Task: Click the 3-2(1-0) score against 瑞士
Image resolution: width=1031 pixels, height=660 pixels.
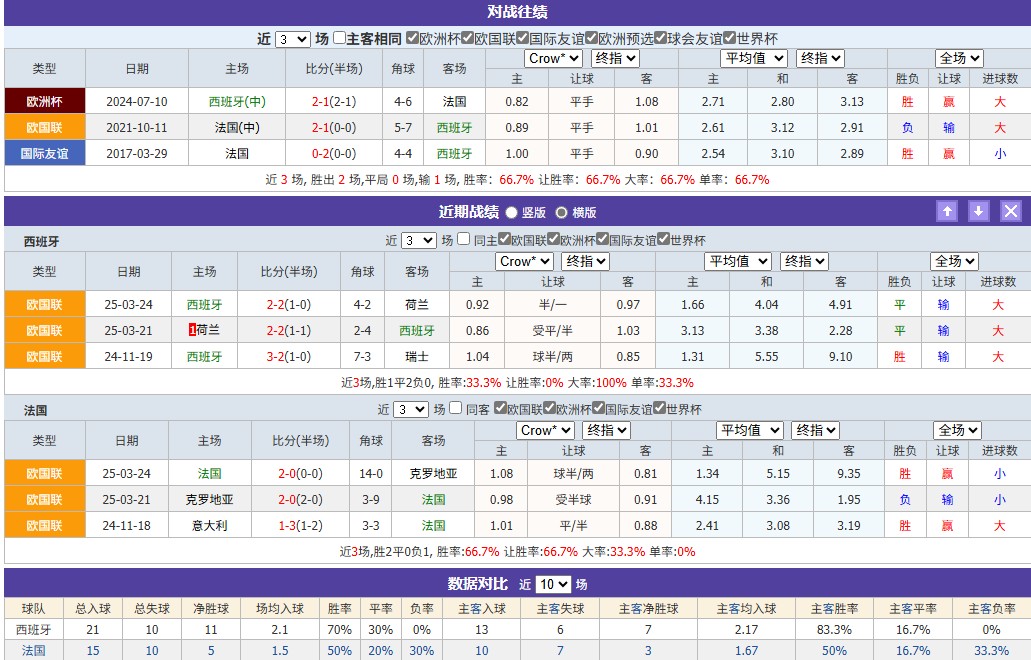Action: pos(288,356)
